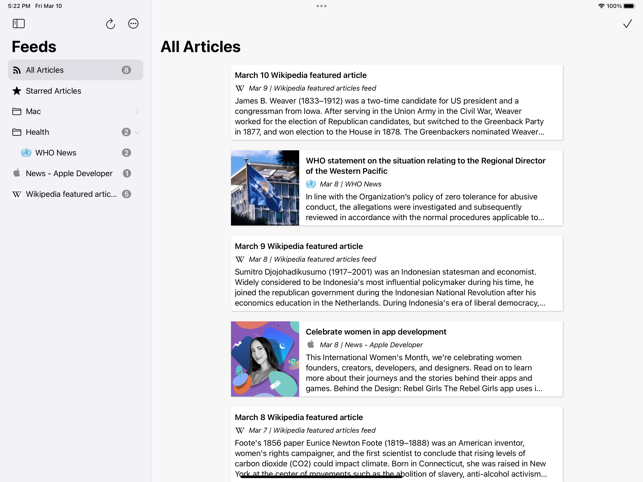Click the Wikipedia W icon in sidebar
Image resolution: width=643 pixels, height=482 pixels.
17,194
